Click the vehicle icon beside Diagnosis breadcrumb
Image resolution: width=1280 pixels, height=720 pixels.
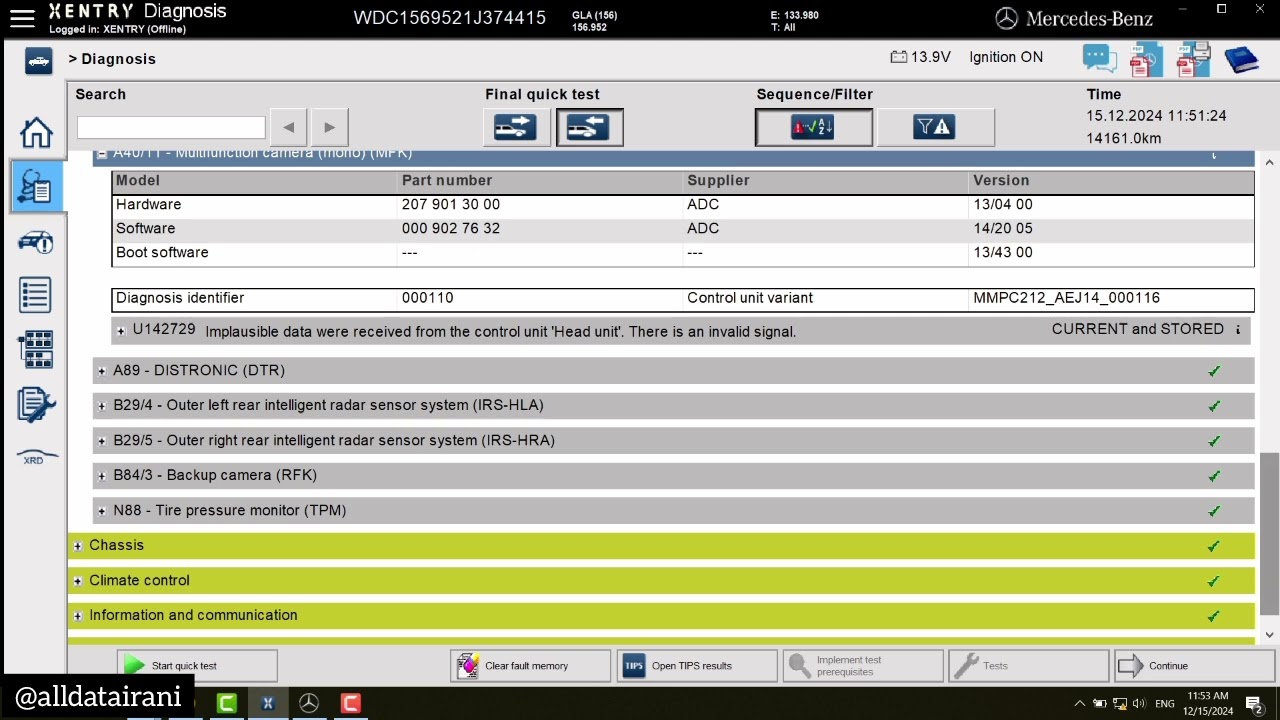(x=38, y=61)
